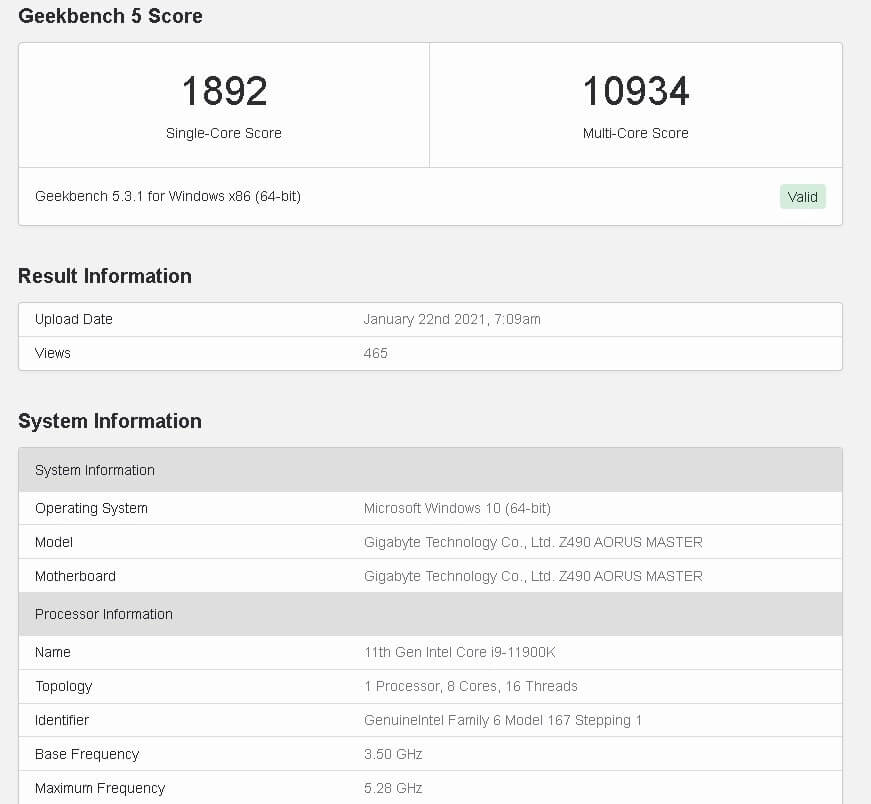The width and height of the screenshot is (871, 804).
Task: Select the views count 465
Action: coord(376,353)
